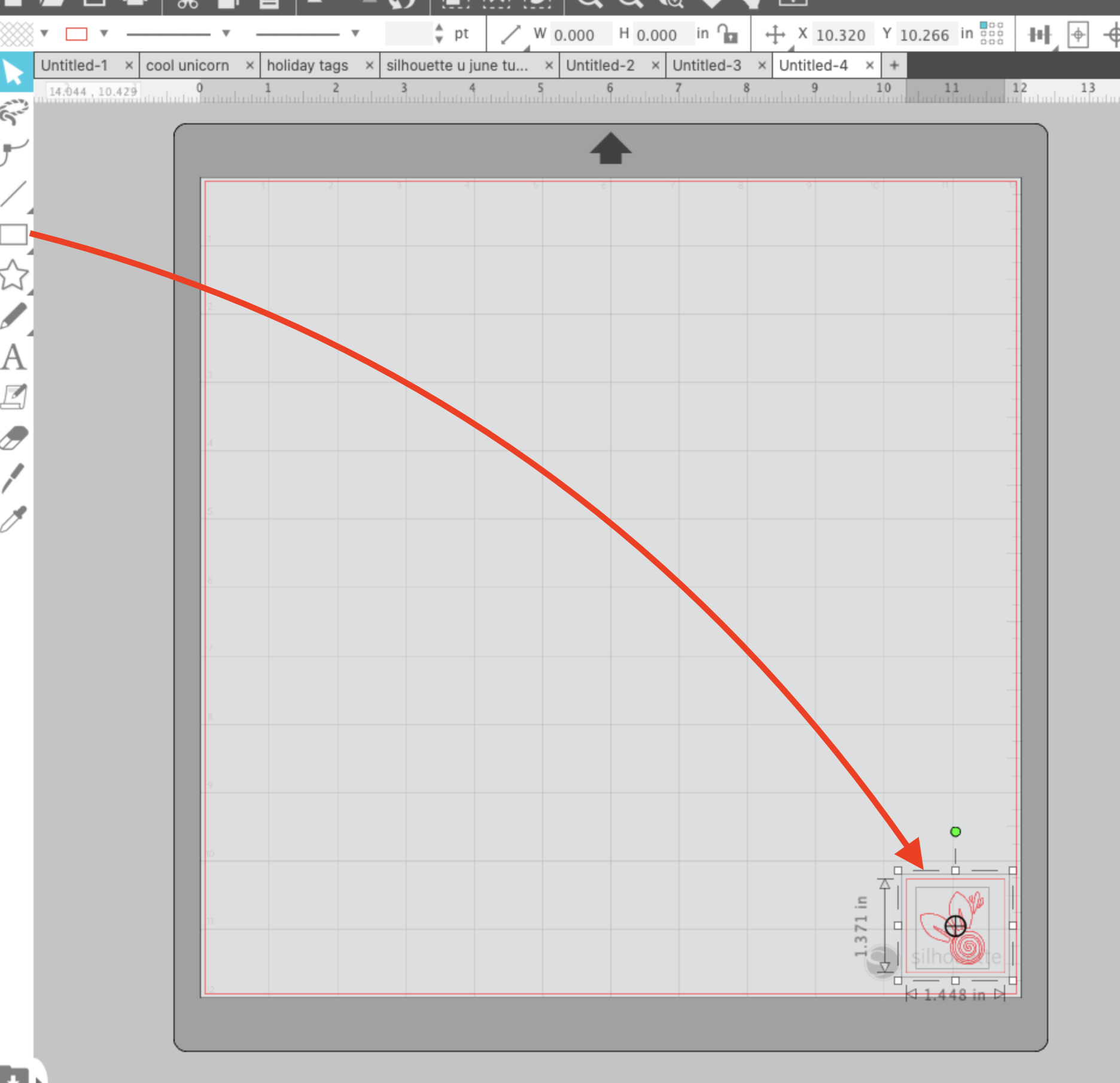Click the 1.371 in height label
1120x1083 pixels.
click(x=860, y=926)
